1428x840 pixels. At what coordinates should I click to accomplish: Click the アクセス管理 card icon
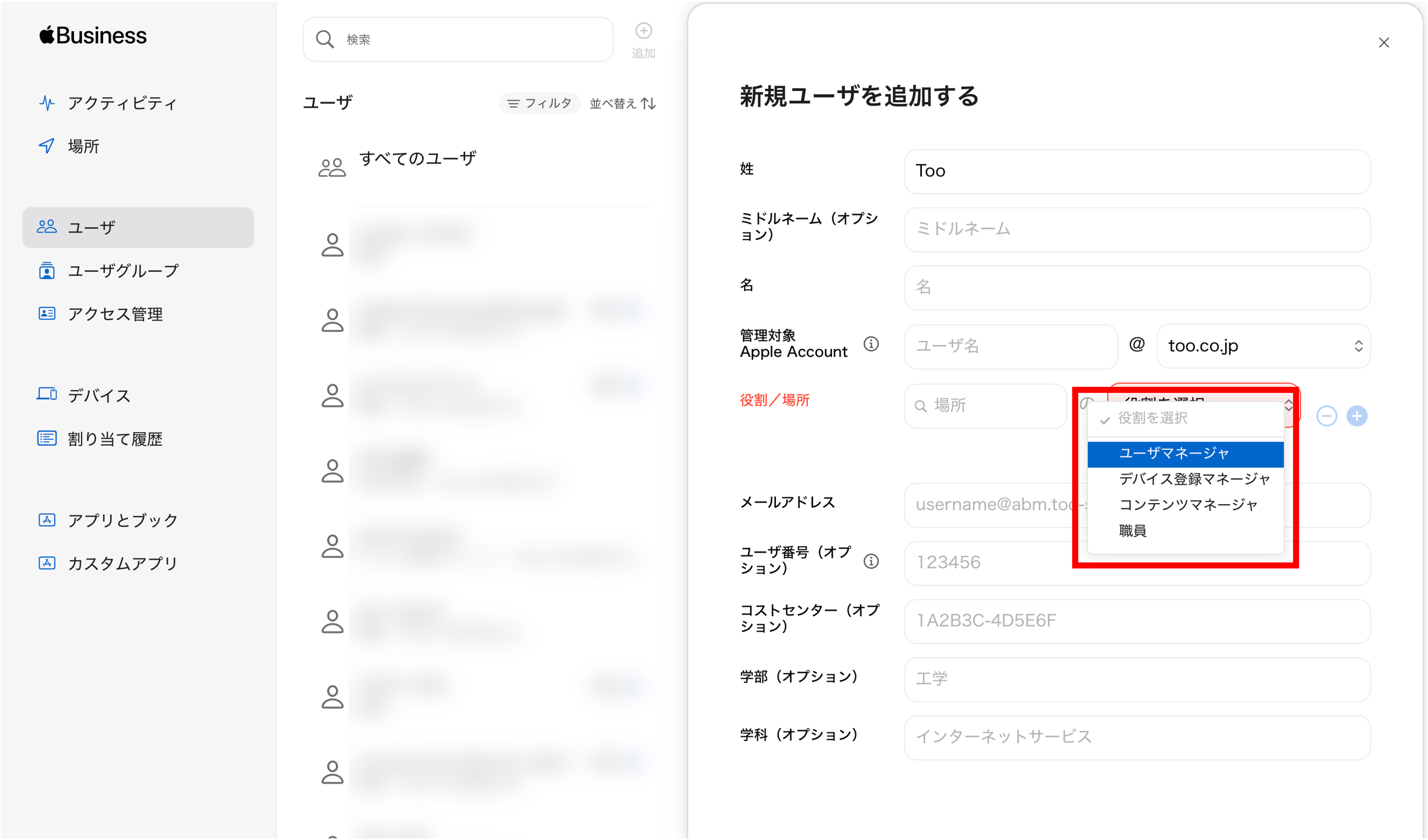pos(46,314)
